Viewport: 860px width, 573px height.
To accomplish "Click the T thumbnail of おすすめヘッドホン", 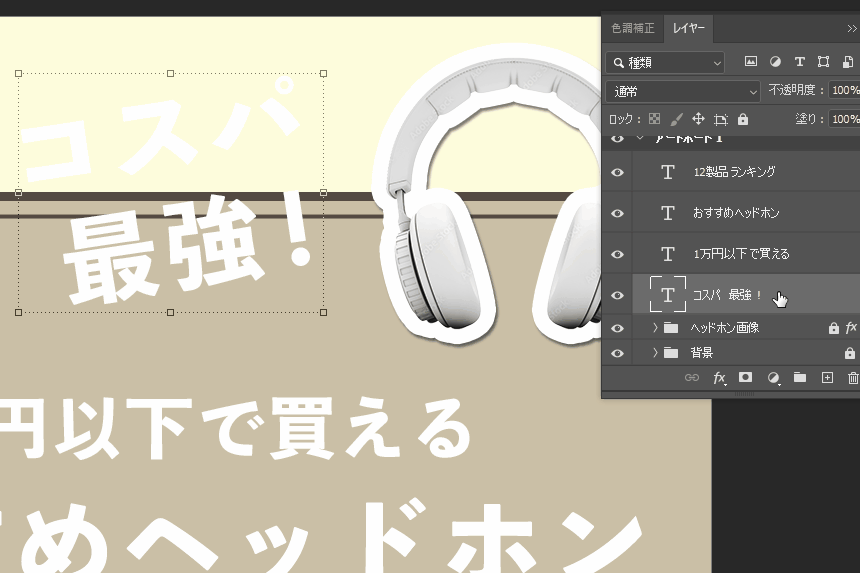I will pos(667,213).
